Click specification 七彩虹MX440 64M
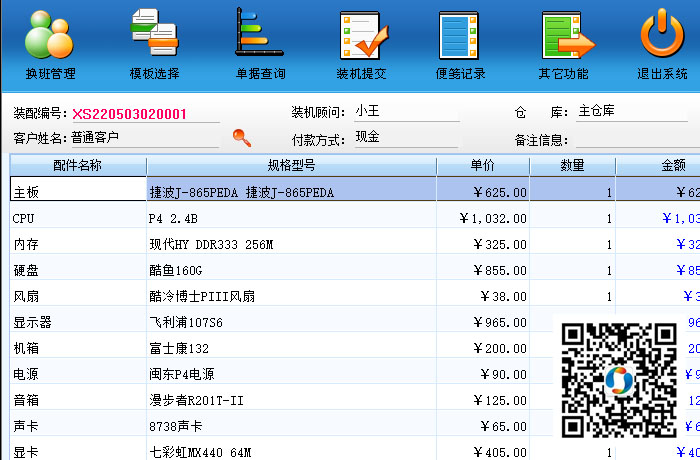Screen dimensions: 700x460 (292, 448)
